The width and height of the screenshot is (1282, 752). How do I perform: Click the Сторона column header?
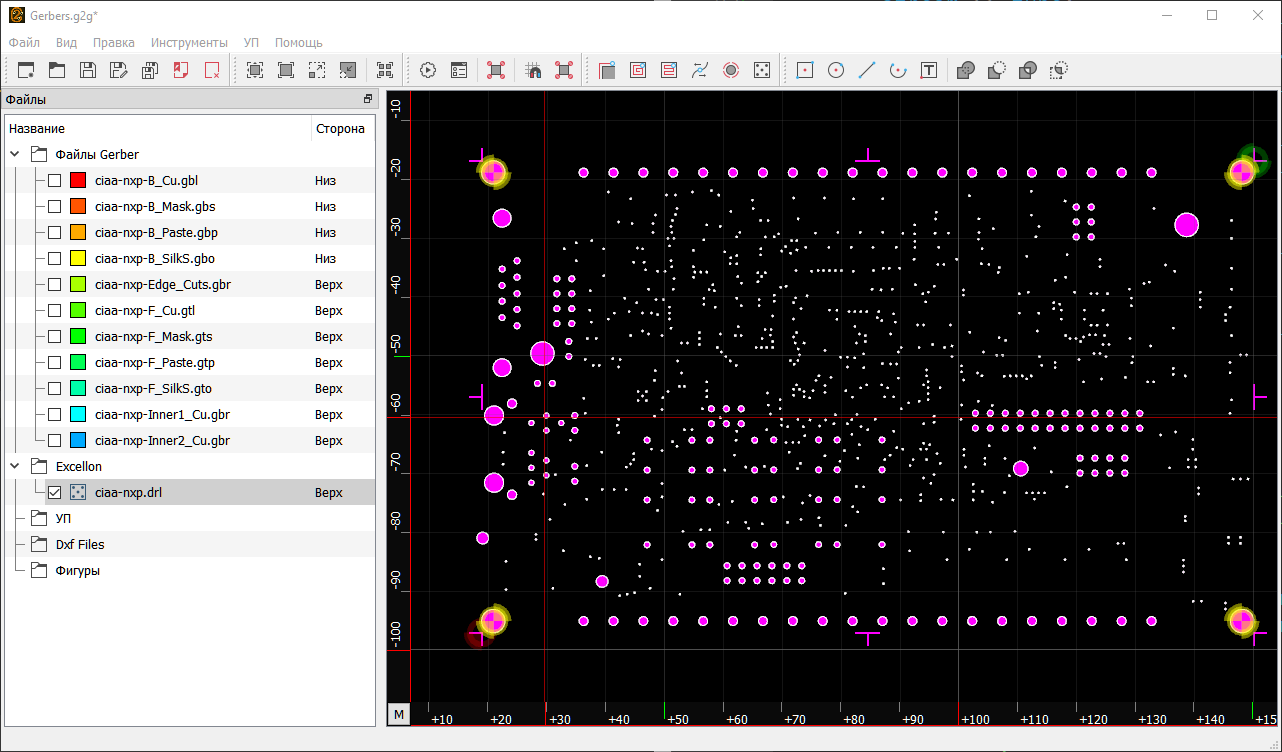pyautogui.click(x=340, y=129)
